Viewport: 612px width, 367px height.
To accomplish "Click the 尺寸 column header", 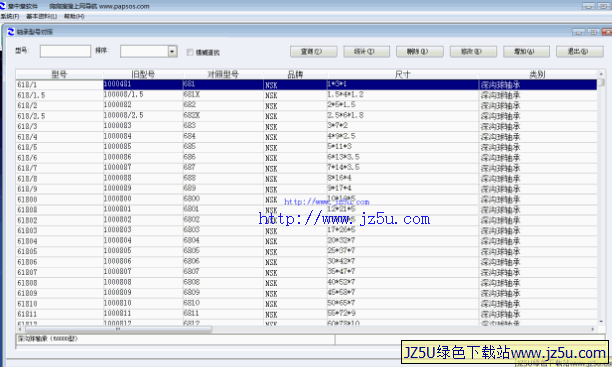I will [402, 74].
